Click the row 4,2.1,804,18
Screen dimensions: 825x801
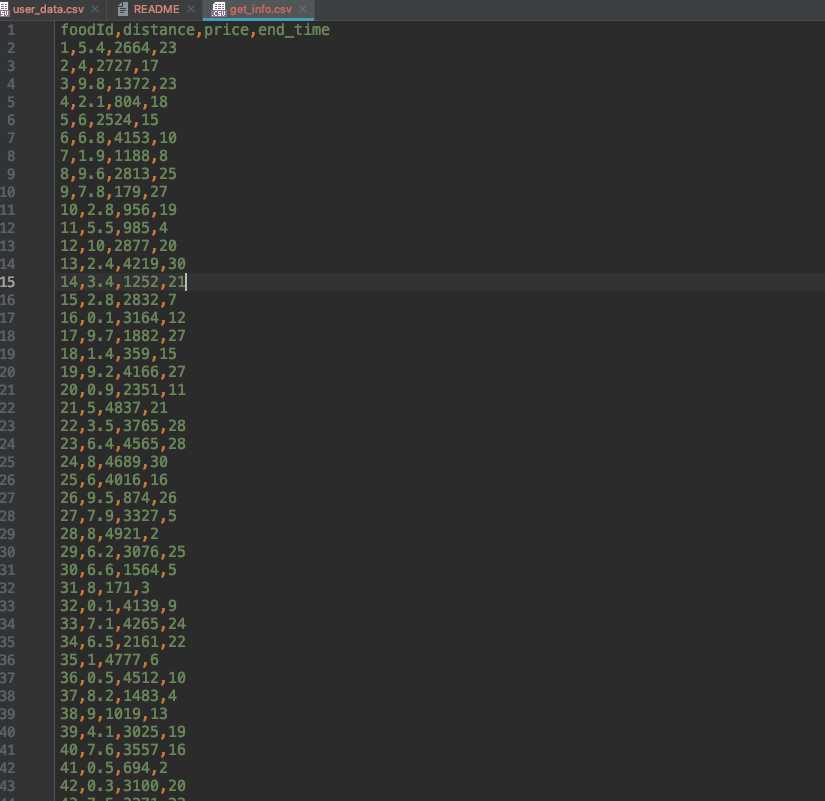coord(114,102)
